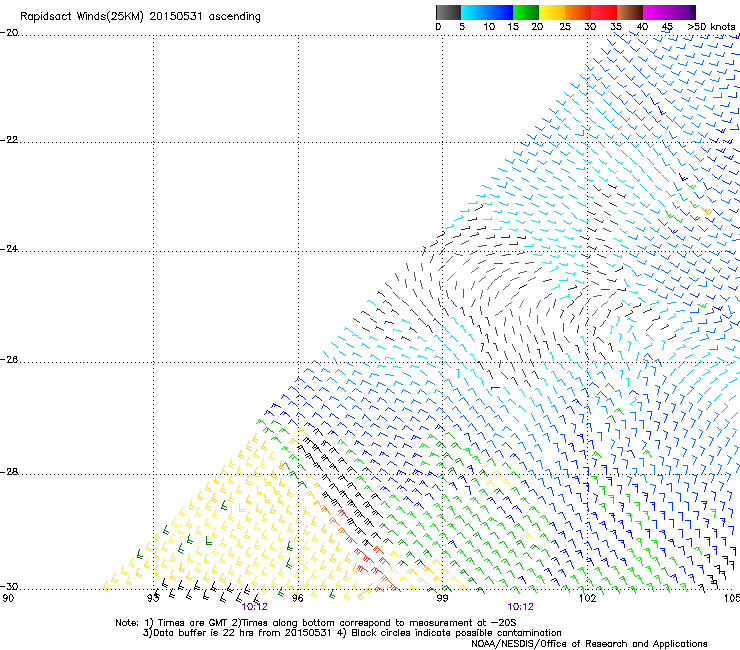Click the cyan-to-blue 5-15 knots legend segment
This screenshot has height=650, width=740.
pyautogui.click(x=487, y=12)
